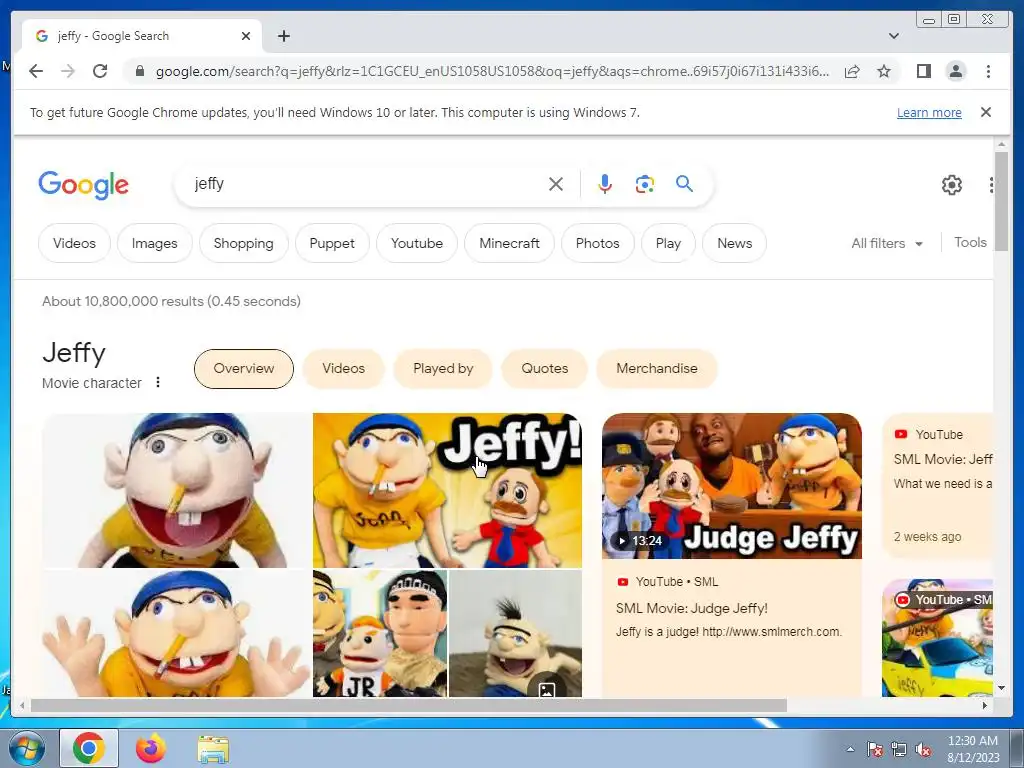Search by image with Lens

coord(645,184)
